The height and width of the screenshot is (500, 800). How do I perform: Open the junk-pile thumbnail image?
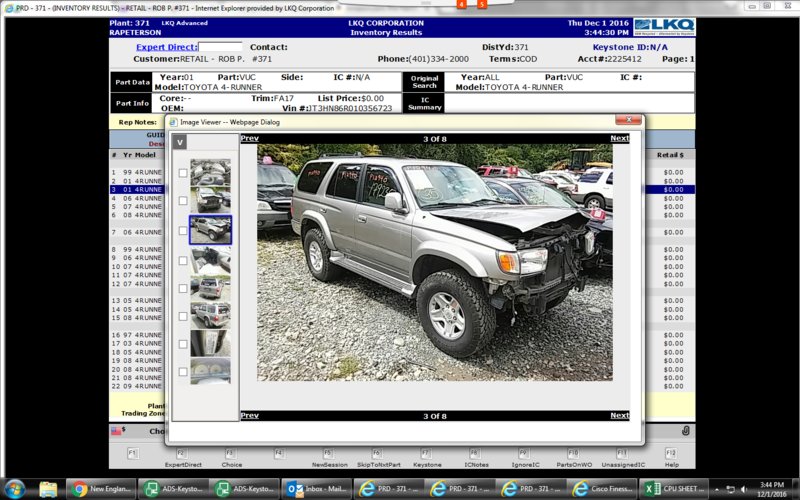pyautogui.click(x=210, y=172)
